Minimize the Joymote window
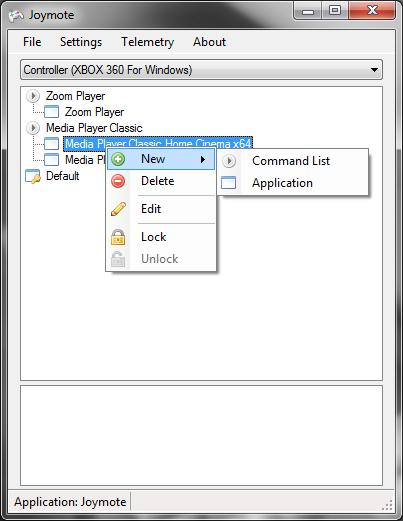This screenshot has width=403, height=521. (x=308, y=11)
